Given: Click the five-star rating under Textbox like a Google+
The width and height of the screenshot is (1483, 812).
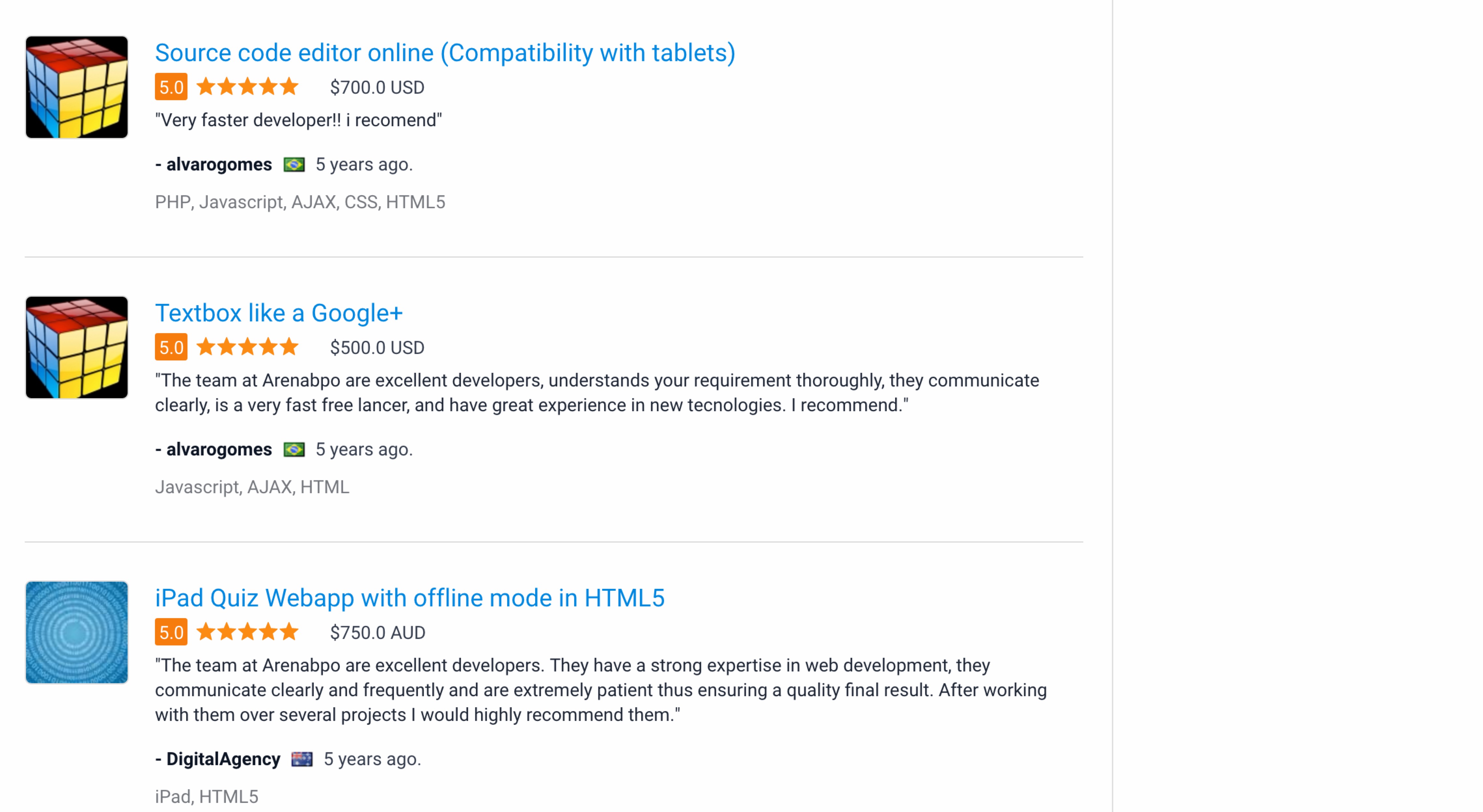Looking at the screenshot, I should coord(248,347).
